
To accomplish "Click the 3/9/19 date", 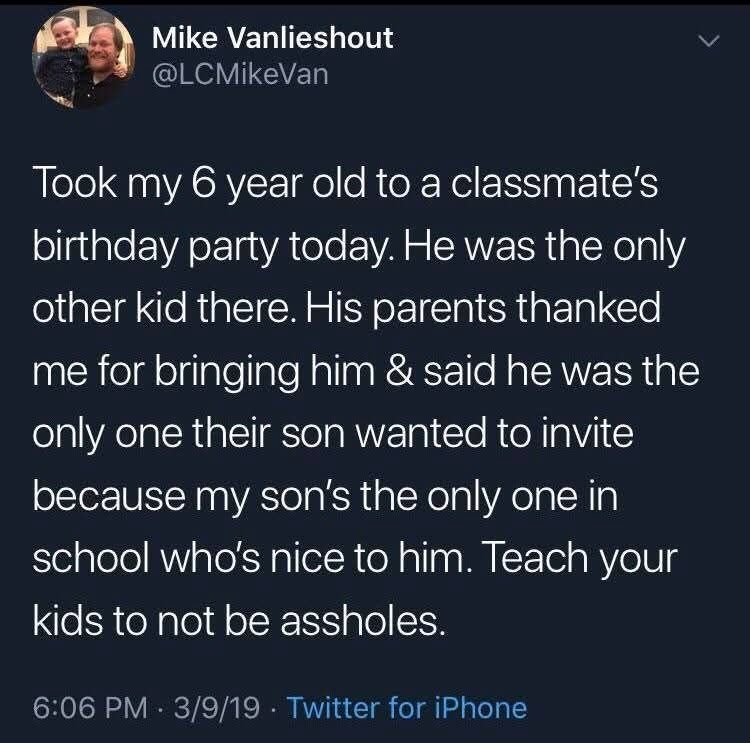I will [x=217, y=708].
